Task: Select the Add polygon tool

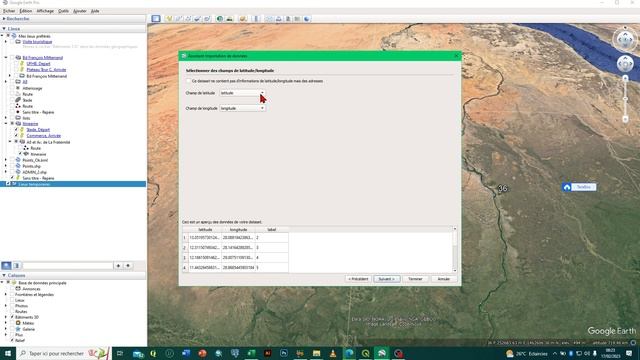Action: click(x=179, y=19)
